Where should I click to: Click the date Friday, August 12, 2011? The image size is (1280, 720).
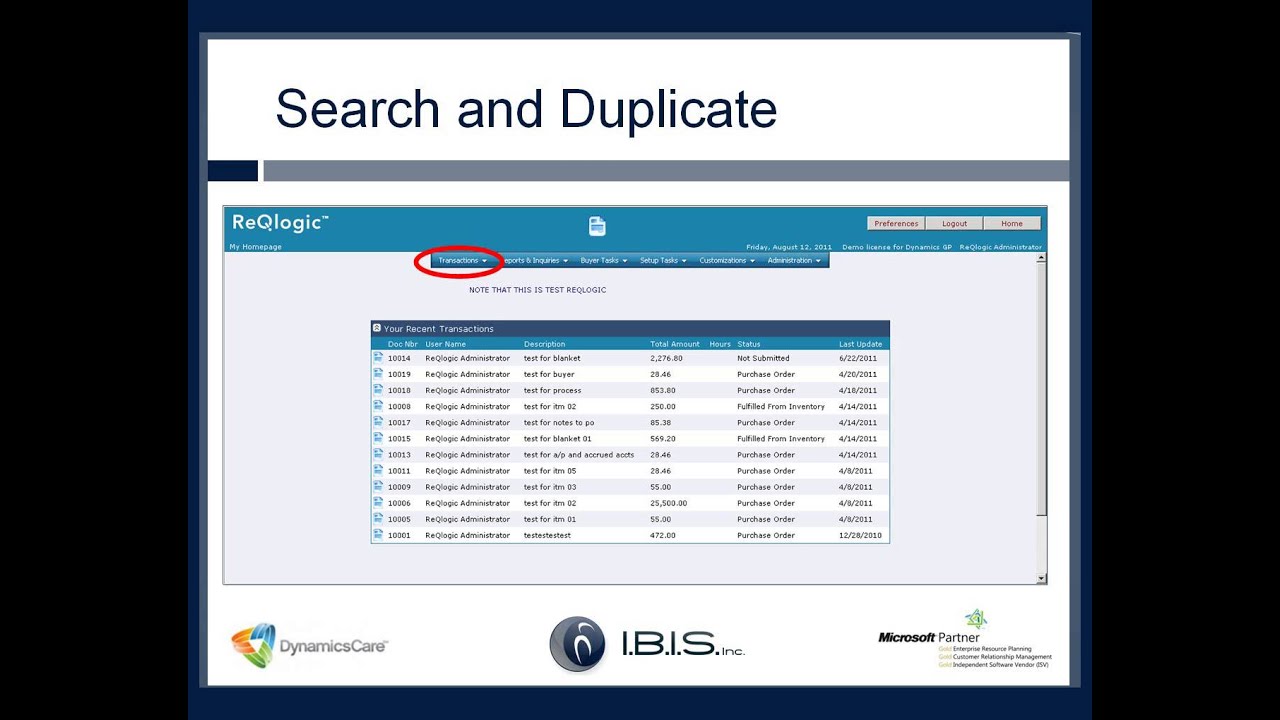coord(789,247)
